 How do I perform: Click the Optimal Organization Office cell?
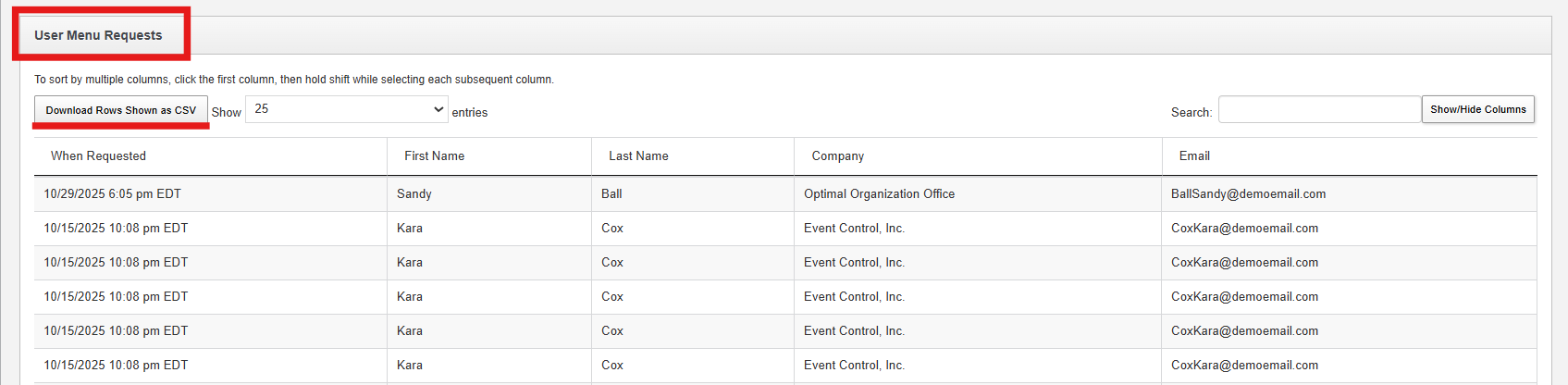tap(879, 194)
